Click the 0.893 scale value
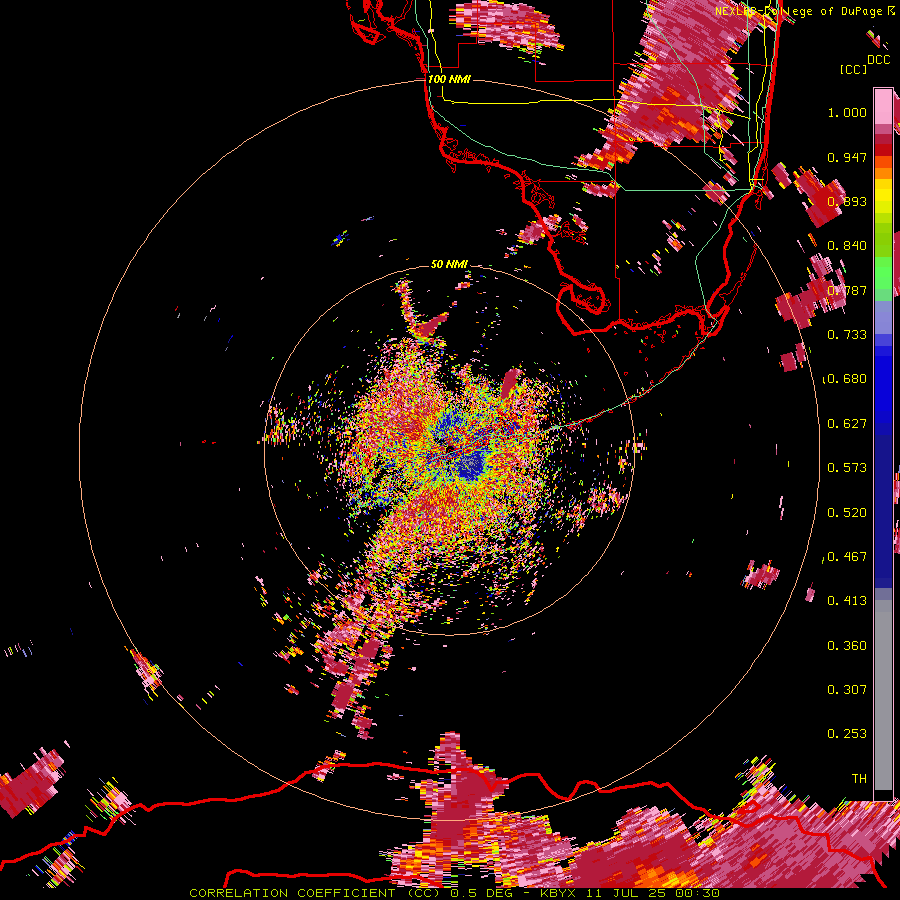The image size is (900, 900). pos(847,201)
